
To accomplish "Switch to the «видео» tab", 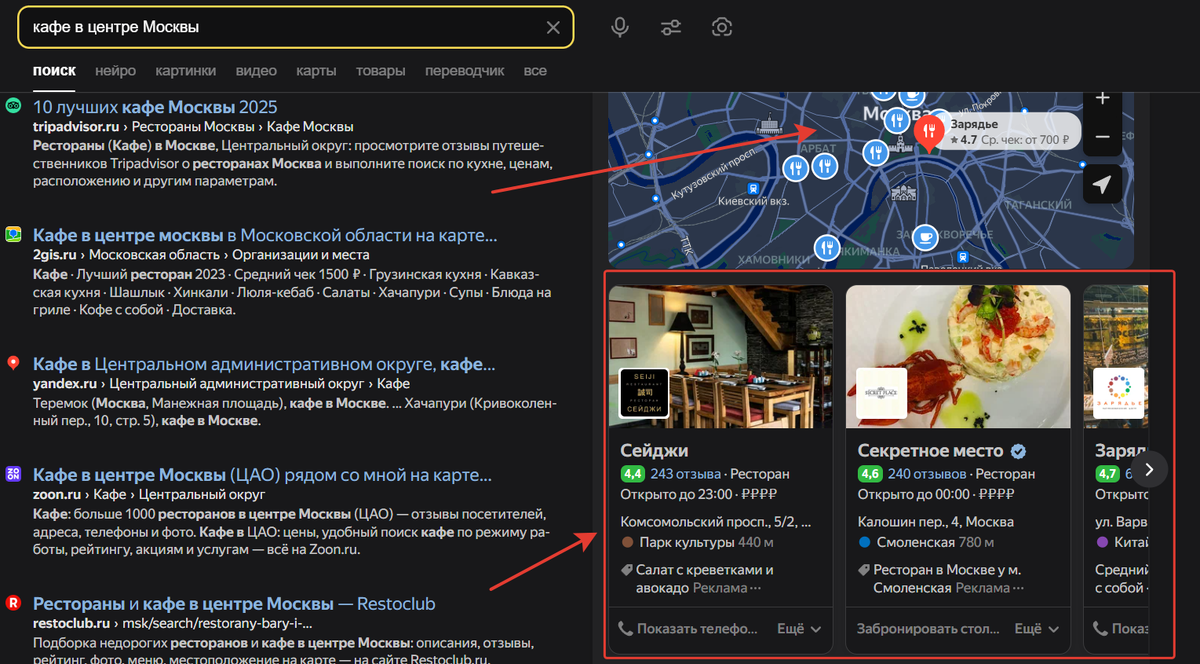I will [256, 71].
